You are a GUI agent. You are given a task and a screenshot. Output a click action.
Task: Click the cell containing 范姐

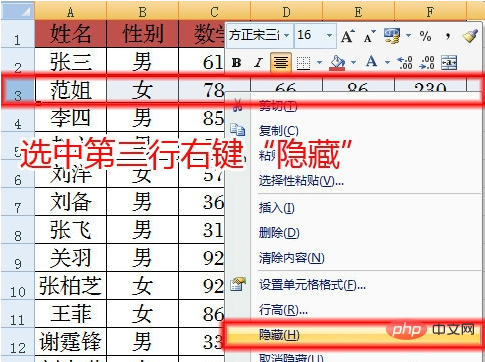click(x=70, y=91)
